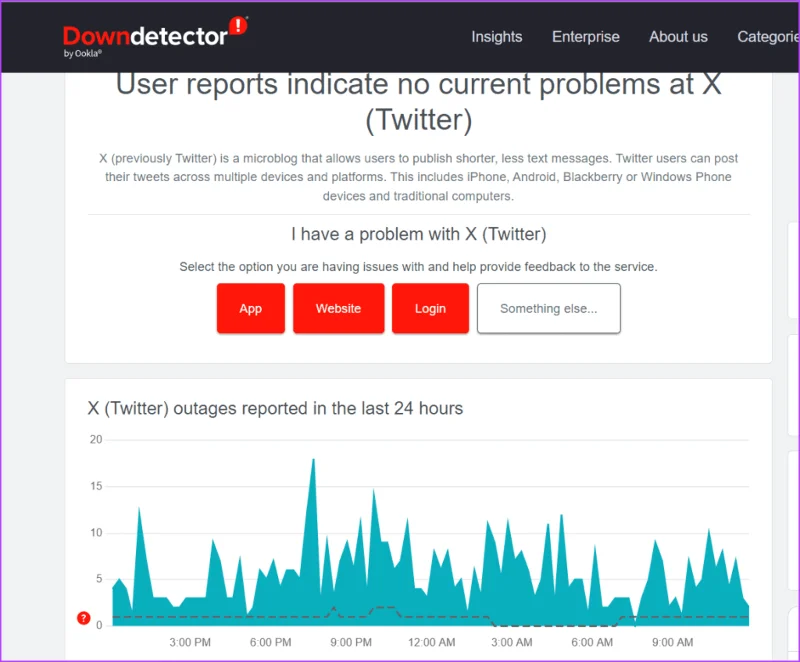Click the red question mark baseline icon

tap(84, 618)
